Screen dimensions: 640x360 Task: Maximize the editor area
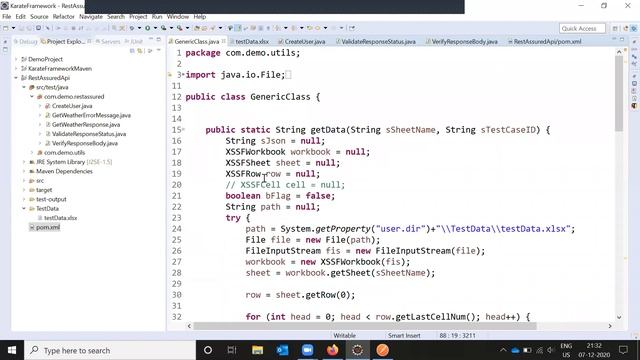(622, 39)
